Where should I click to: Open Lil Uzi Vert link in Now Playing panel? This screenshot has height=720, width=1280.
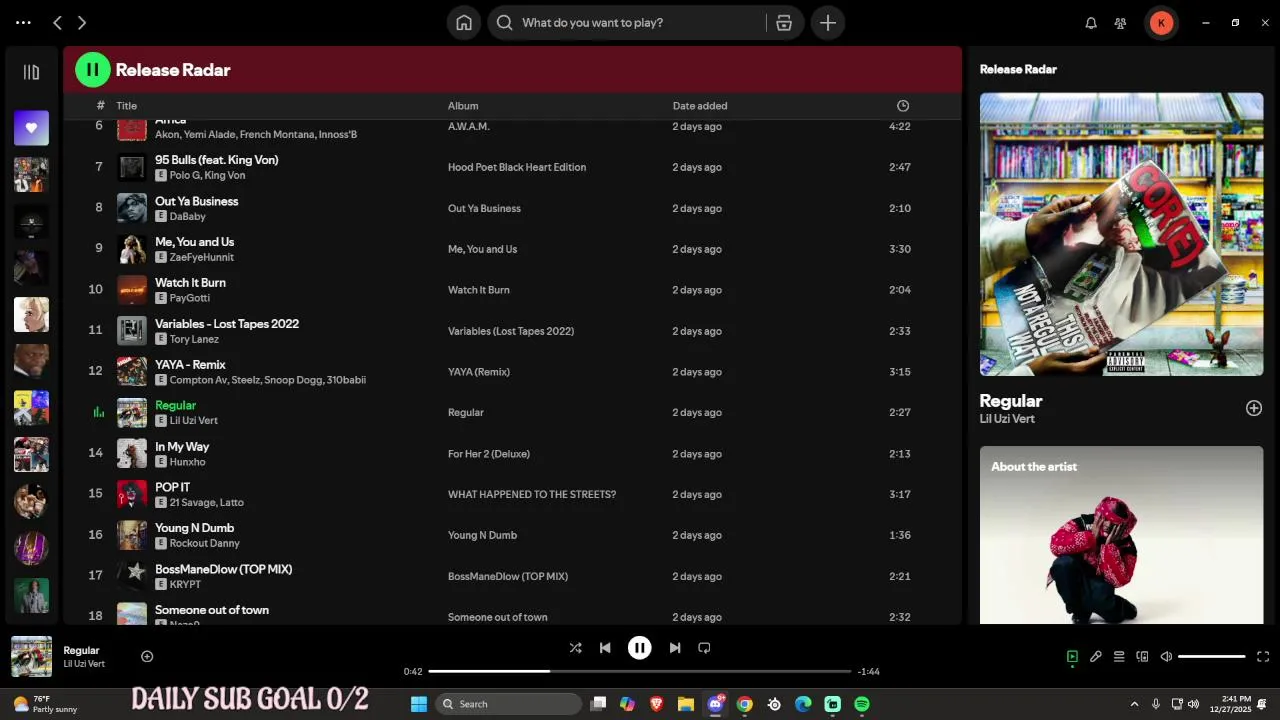(x=1007, y=419)
